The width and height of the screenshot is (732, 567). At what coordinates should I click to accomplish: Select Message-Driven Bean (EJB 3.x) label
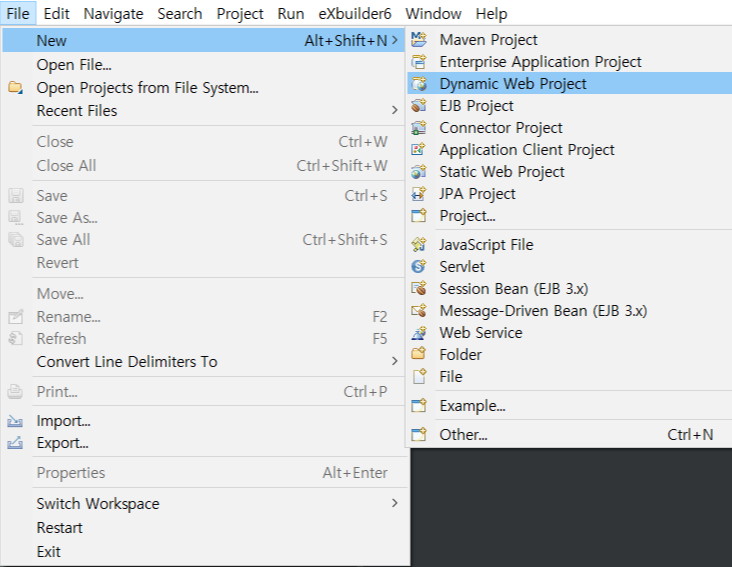click(543, 310)
